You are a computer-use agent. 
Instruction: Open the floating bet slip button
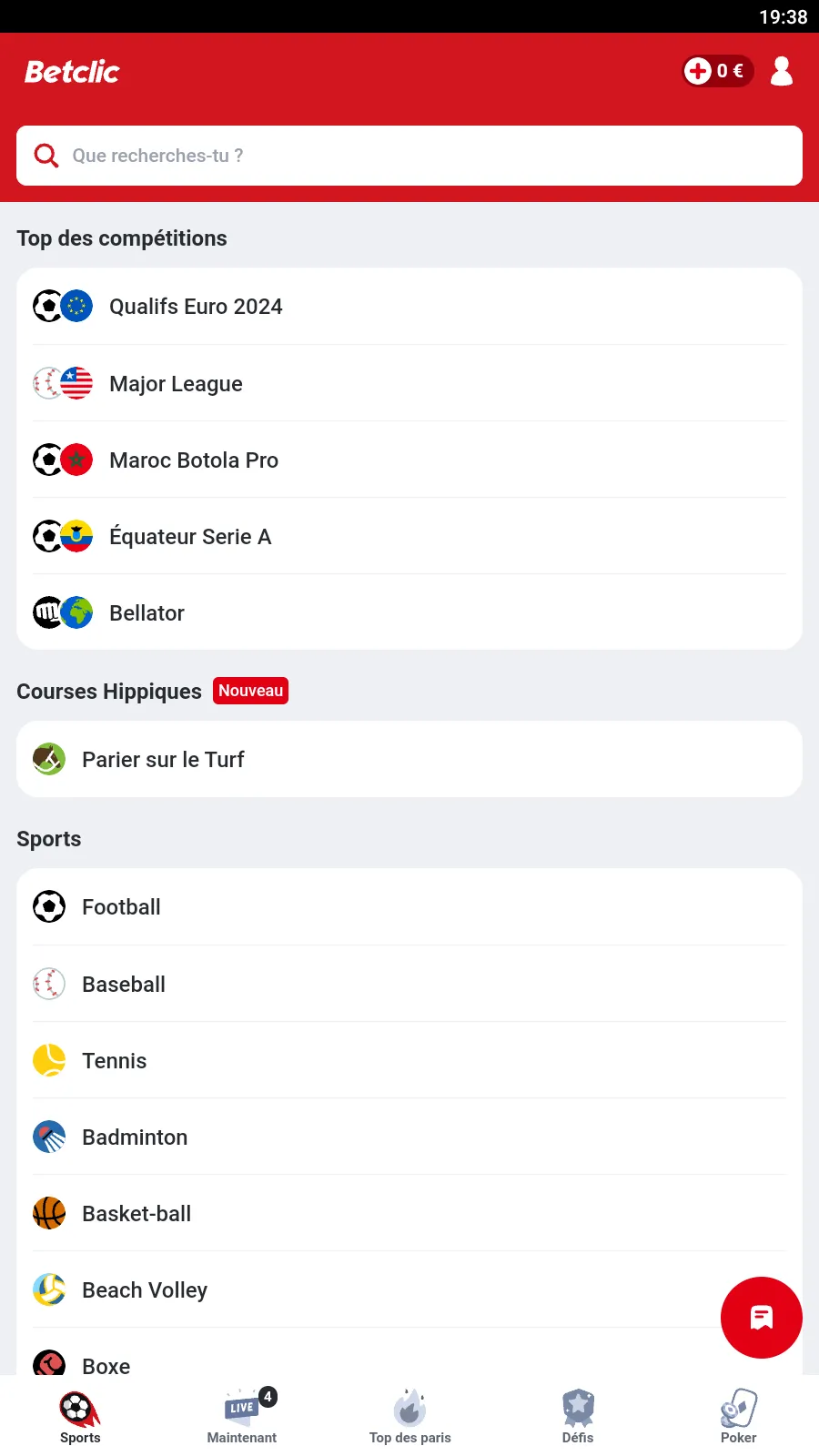tap(761, 1317)
